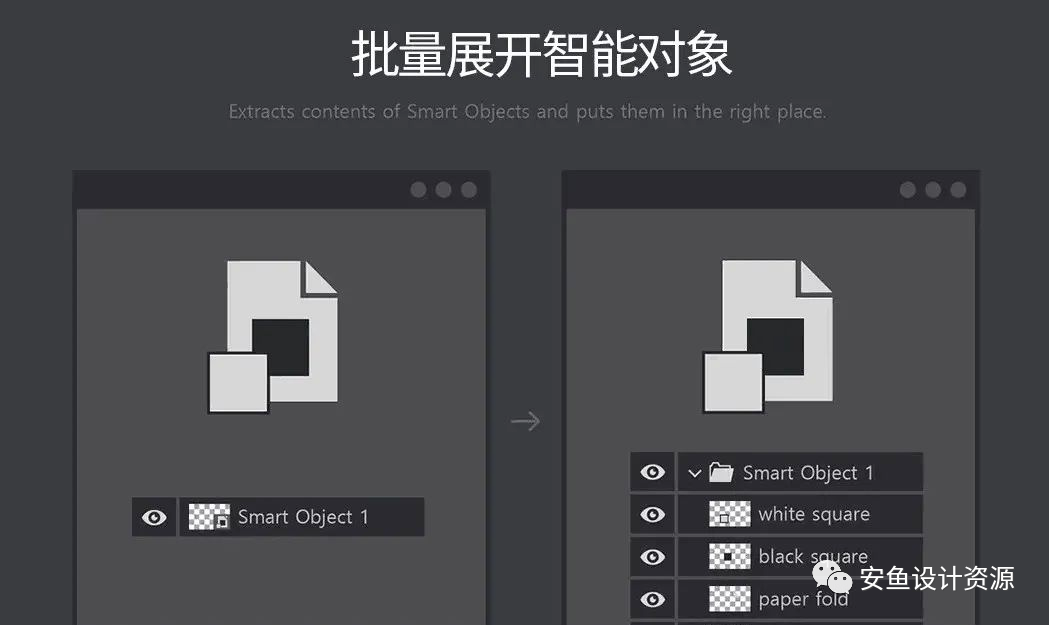Viewport: 1049px width, 625px height.
Task: Click the gray arrow between the two panels
Action: coord(525,421)
